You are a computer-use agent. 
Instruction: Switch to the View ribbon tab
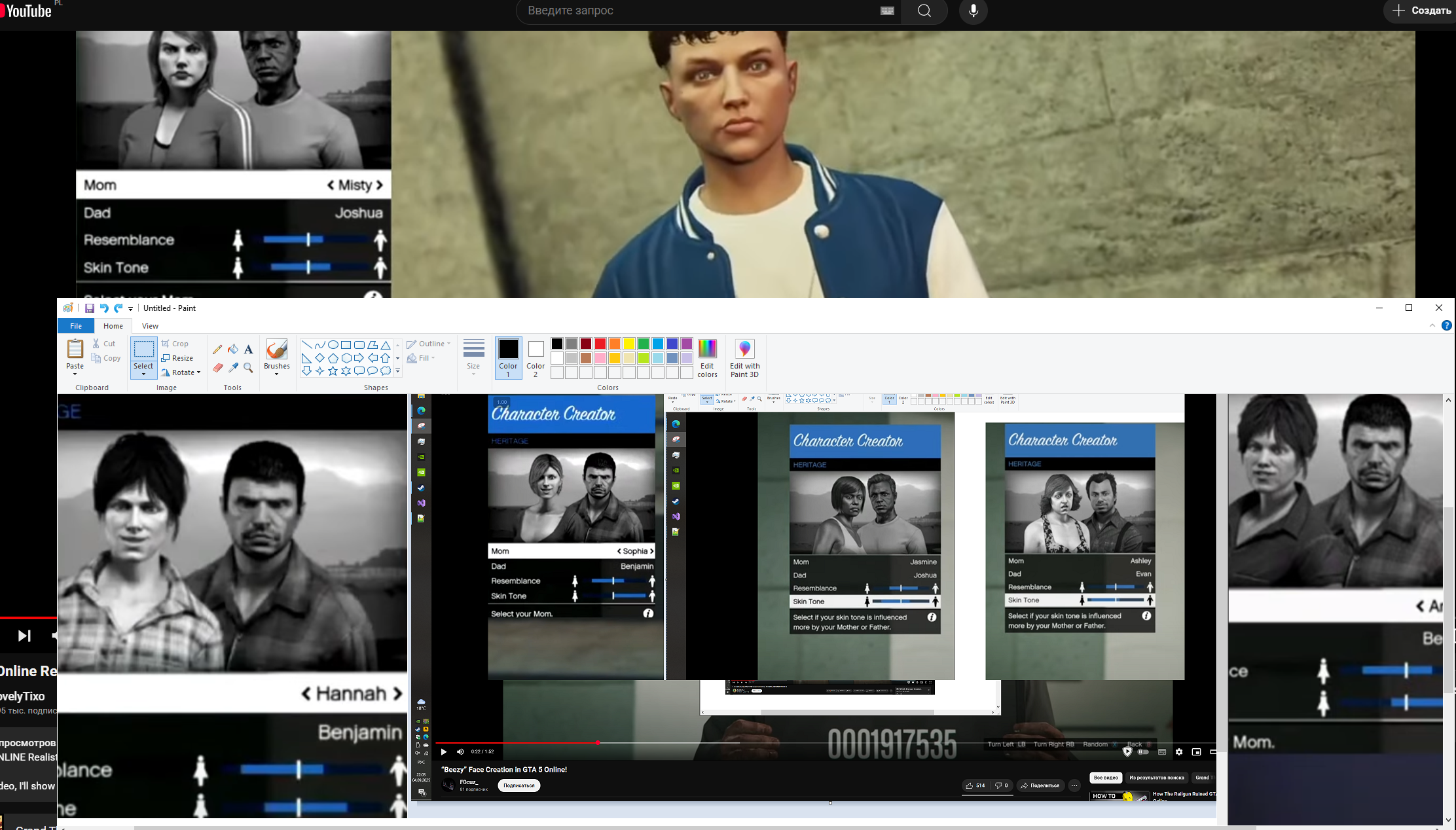pyautogui.click(x=150, y=326)
